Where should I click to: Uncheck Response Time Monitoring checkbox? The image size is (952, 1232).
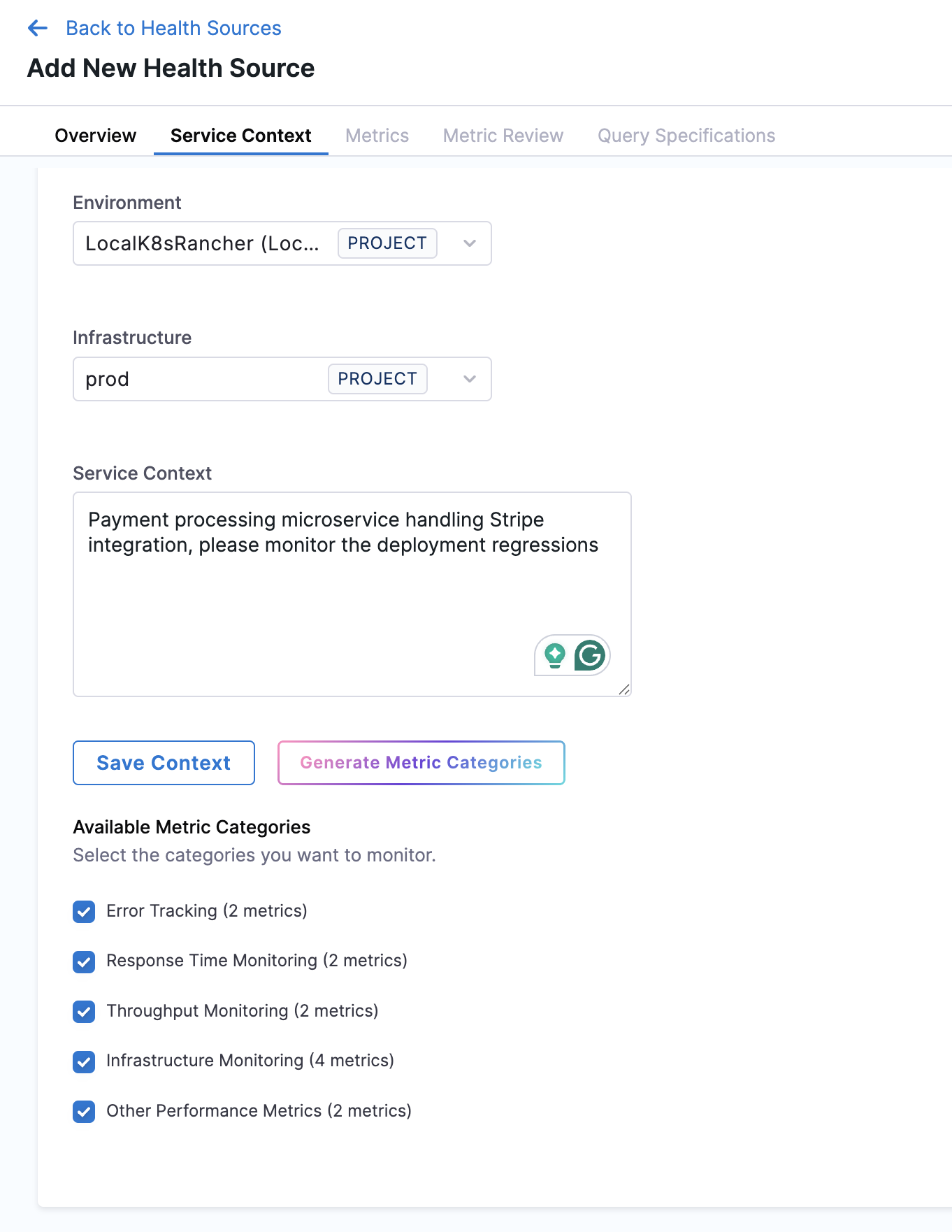84,961
